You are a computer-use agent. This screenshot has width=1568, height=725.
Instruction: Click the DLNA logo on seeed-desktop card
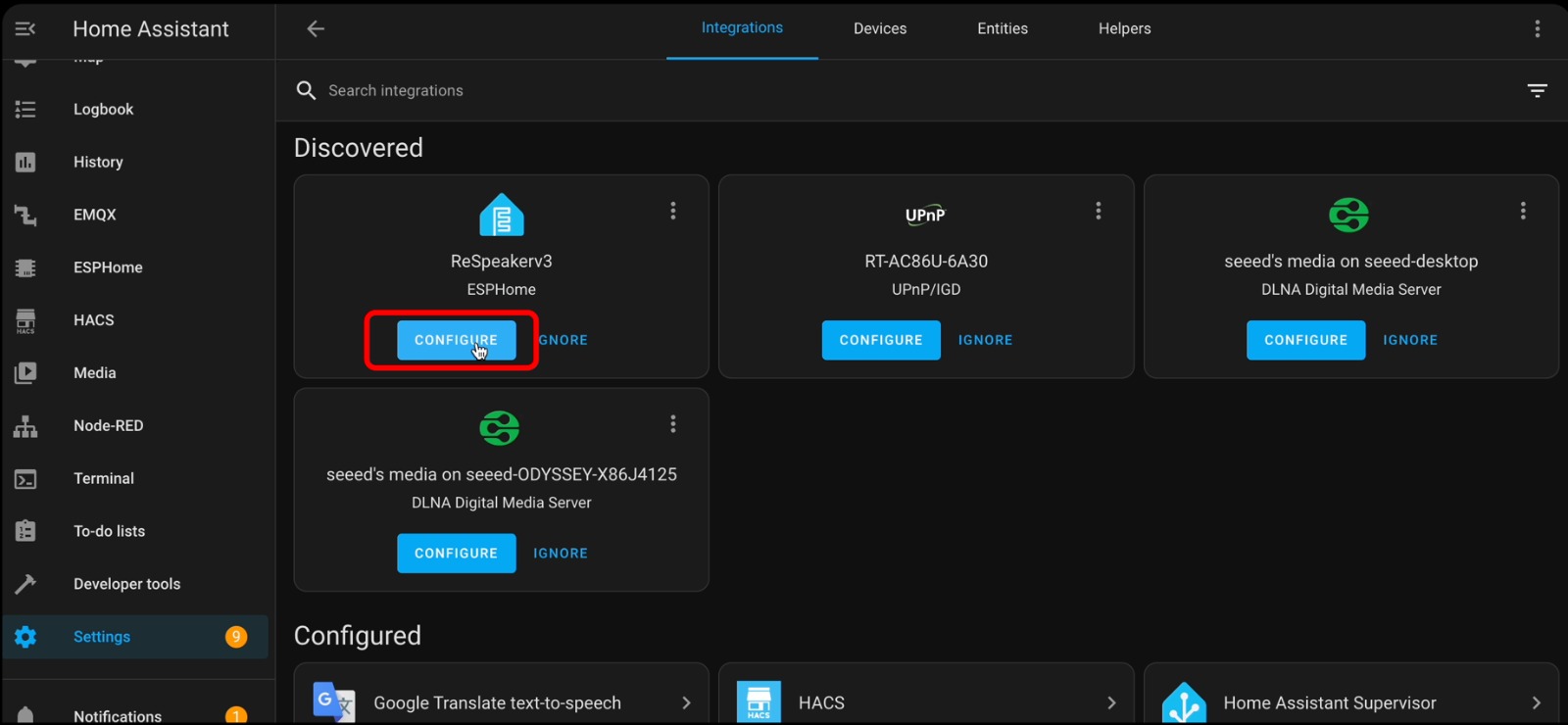(1349, 215)
